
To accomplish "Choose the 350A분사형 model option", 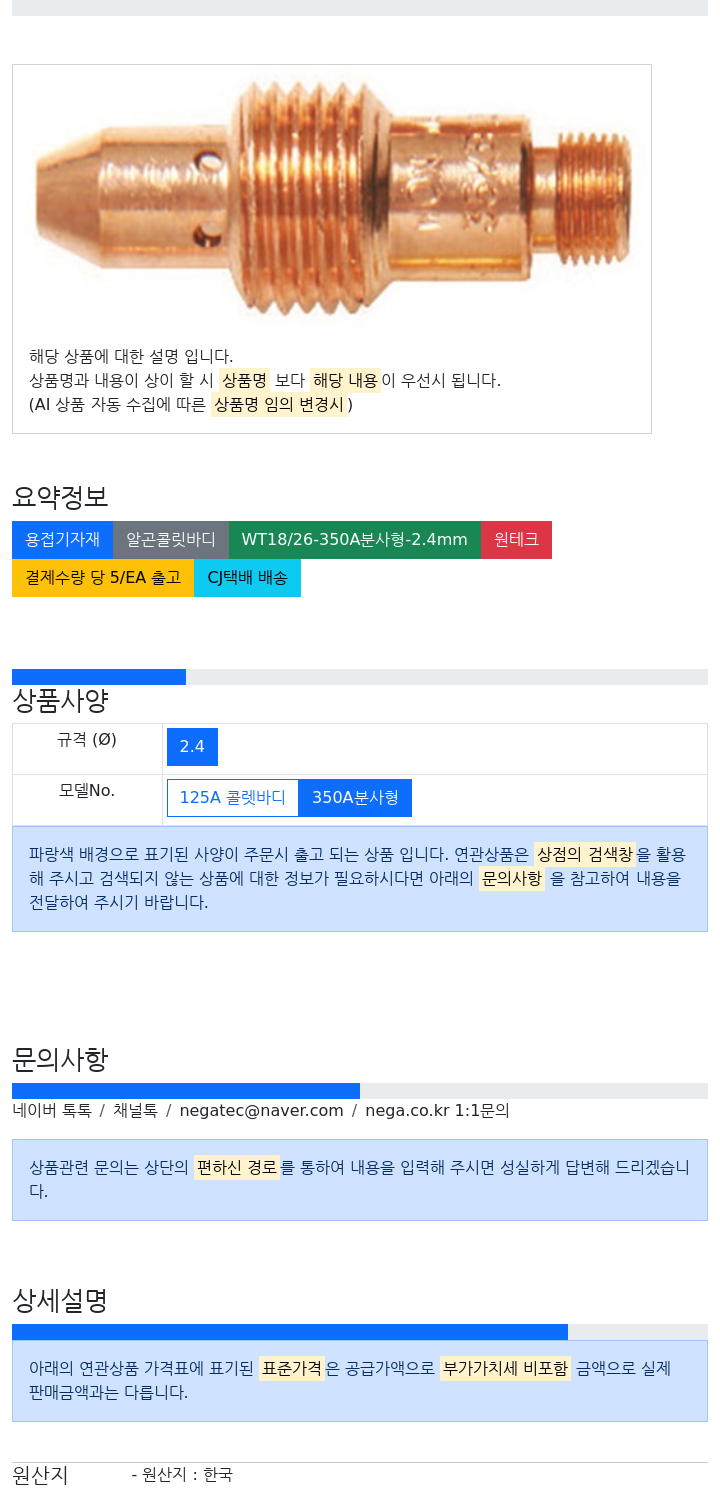I will point(355,798).
